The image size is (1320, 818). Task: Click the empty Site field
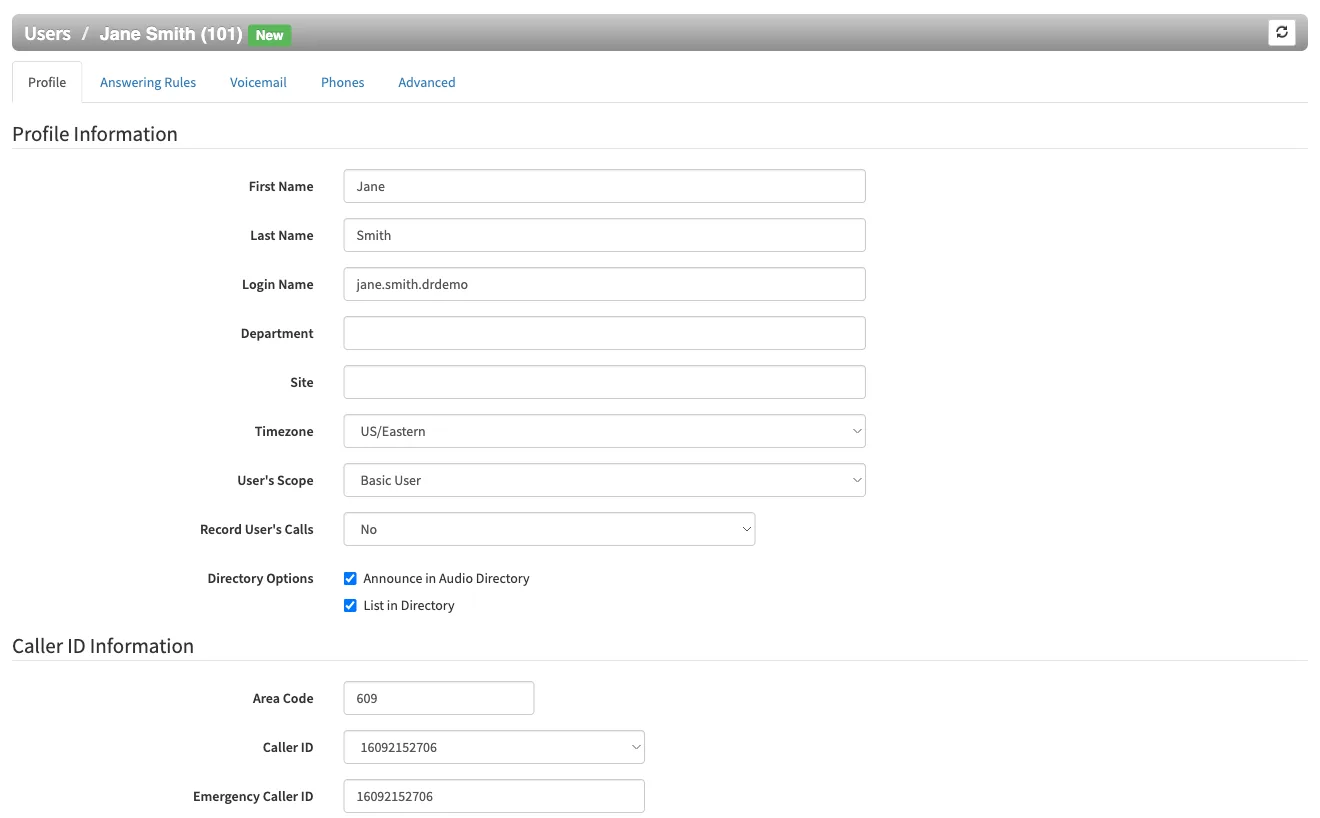click(604, 382)
